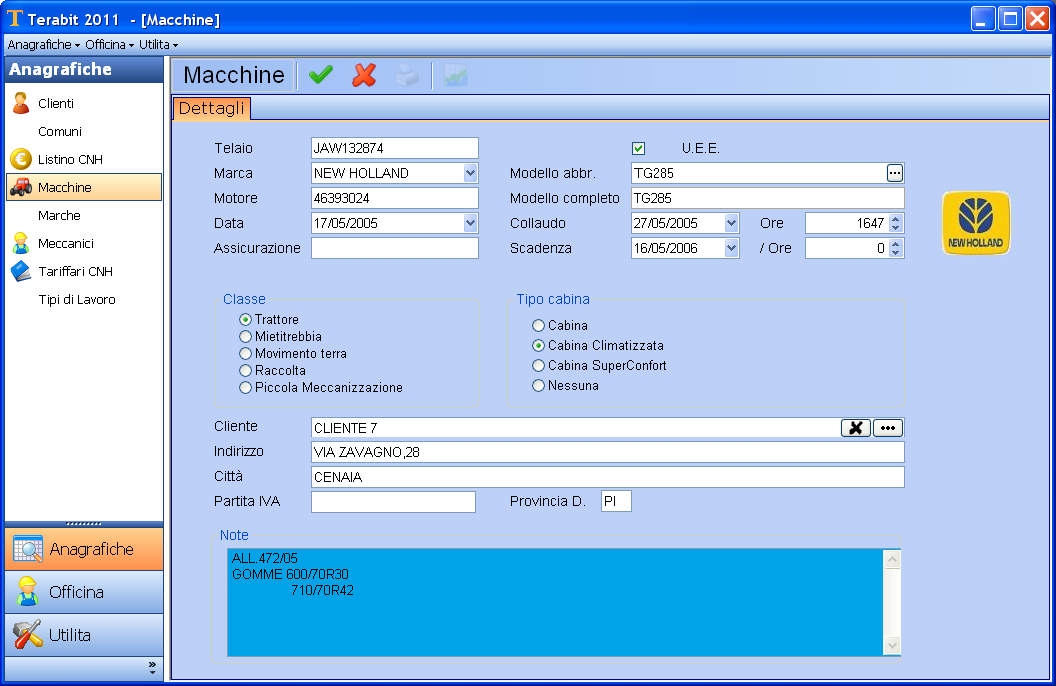Click into the Città input field
Viewport: 1056px width, 686px height.
click(607, 477)
